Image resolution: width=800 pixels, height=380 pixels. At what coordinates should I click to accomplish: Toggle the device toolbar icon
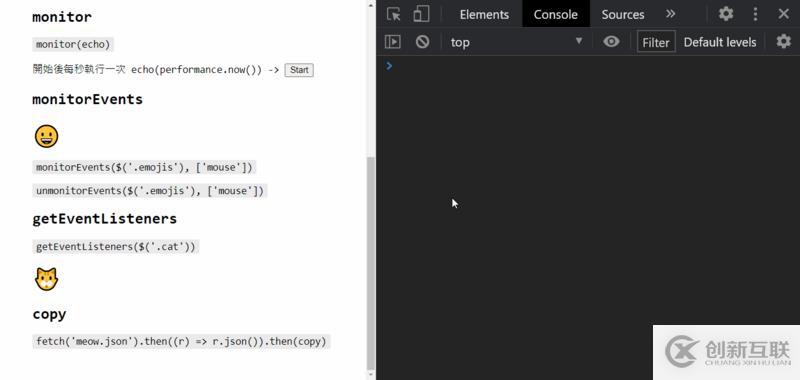[x=421, y=14]
